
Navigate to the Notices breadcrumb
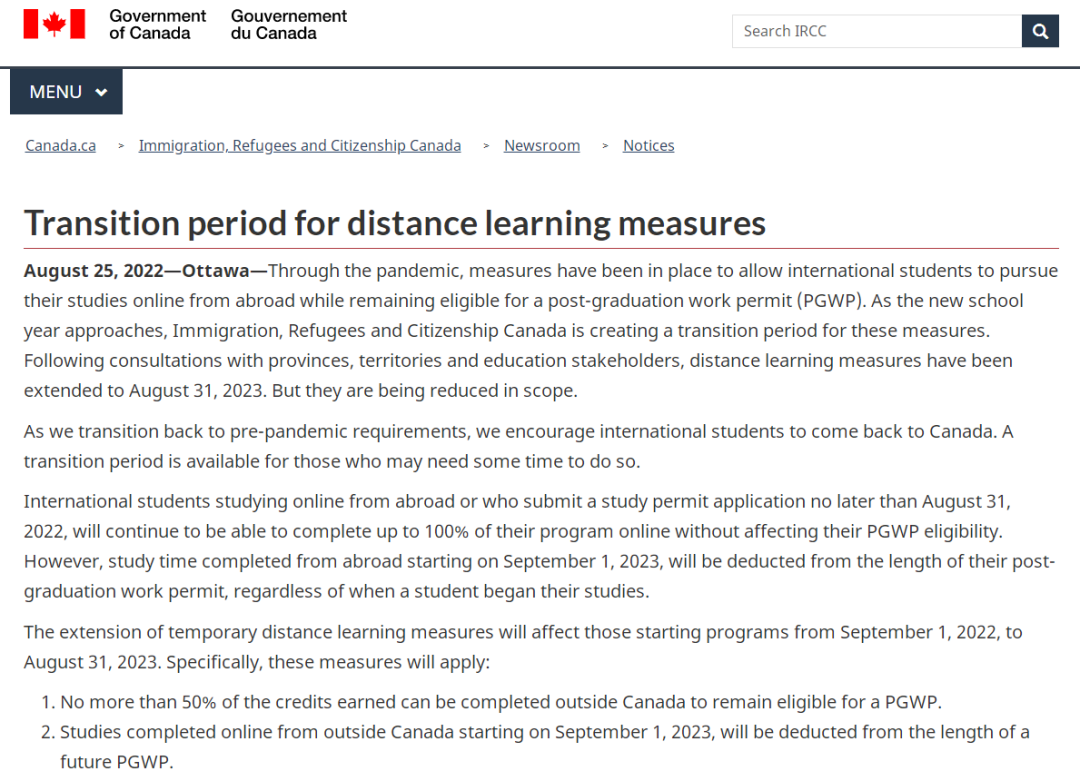tap(649, 146)
